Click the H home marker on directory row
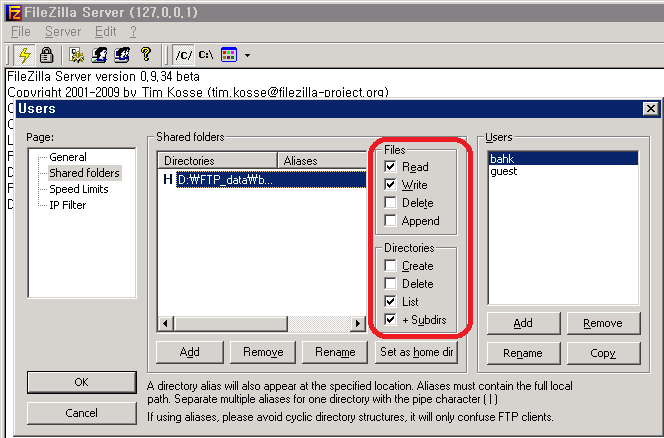 pos(168,180)
